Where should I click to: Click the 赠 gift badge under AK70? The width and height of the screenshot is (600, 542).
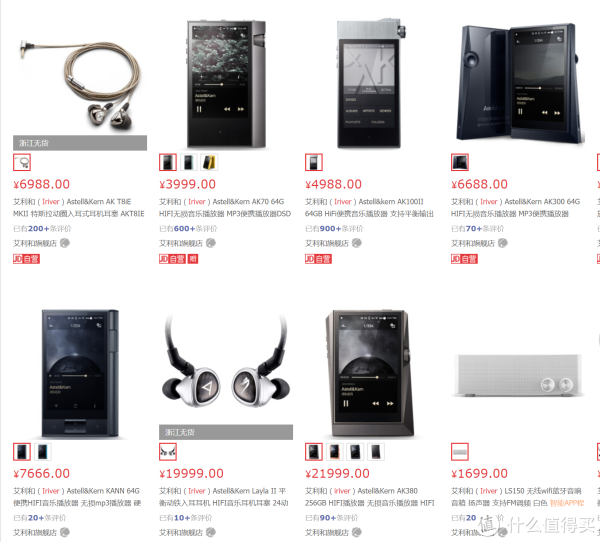(x=192, y=259)
